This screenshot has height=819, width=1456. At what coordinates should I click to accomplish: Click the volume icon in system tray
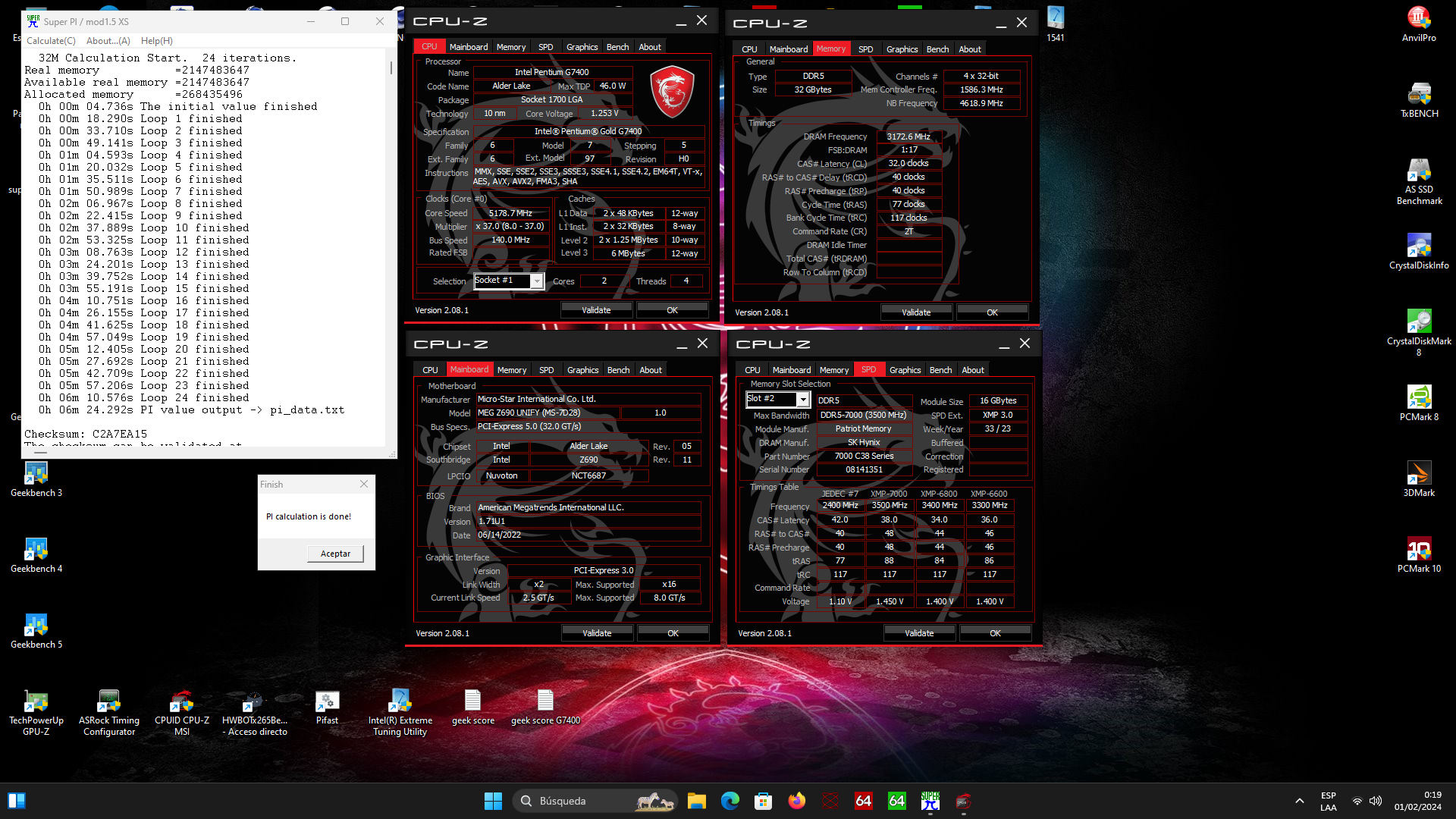point(1376,801)
